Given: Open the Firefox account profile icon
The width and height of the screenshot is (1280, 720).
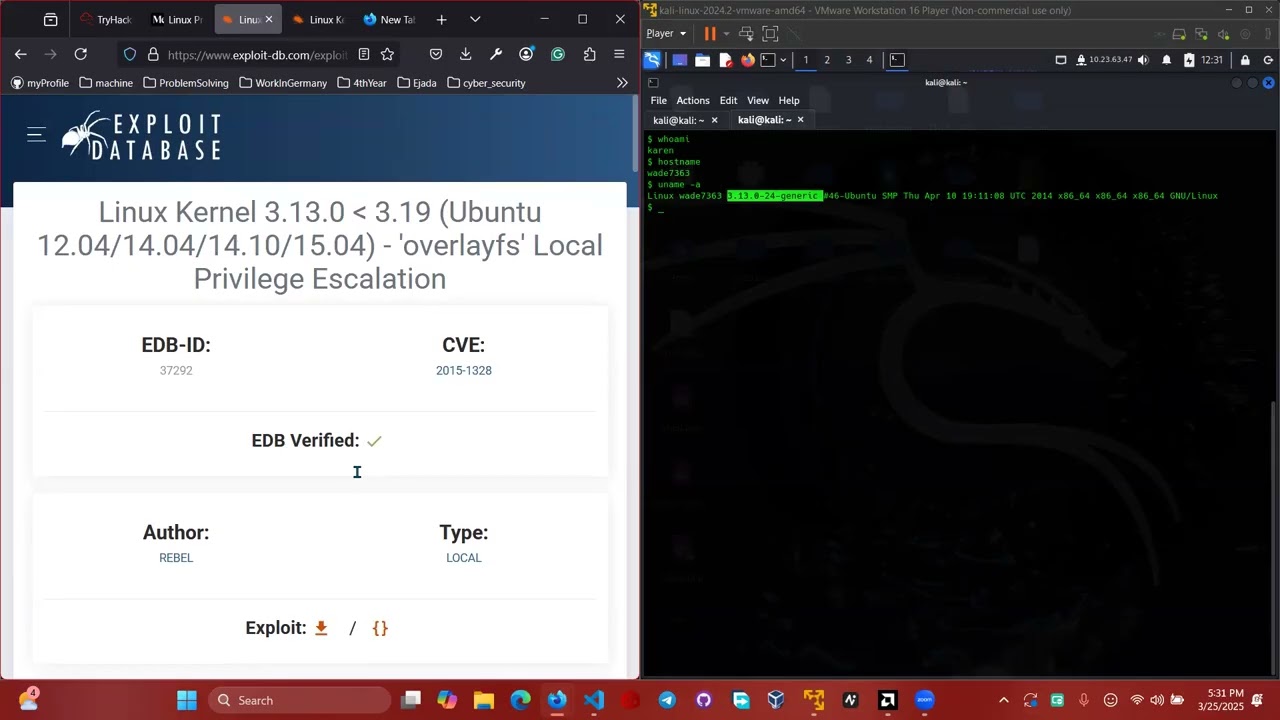Looking at the screenshot, I should [x=527, y=54].
